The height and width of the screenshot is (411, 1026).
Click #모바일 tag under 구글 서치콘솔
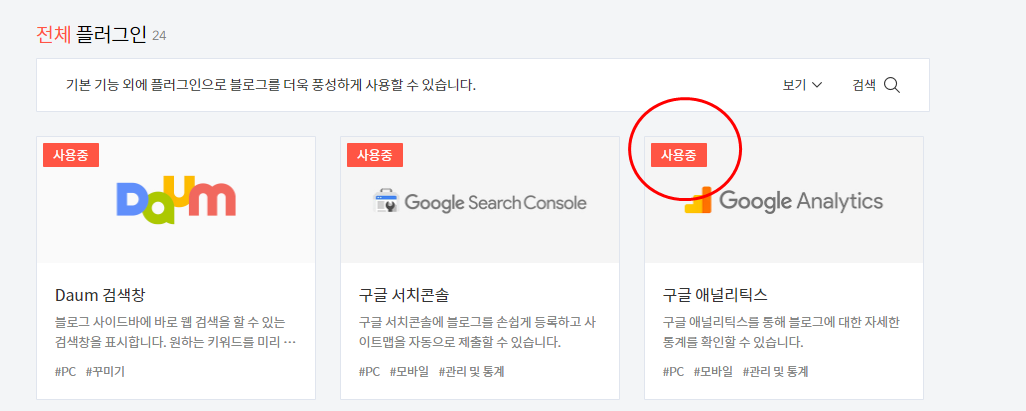(409, 372)
